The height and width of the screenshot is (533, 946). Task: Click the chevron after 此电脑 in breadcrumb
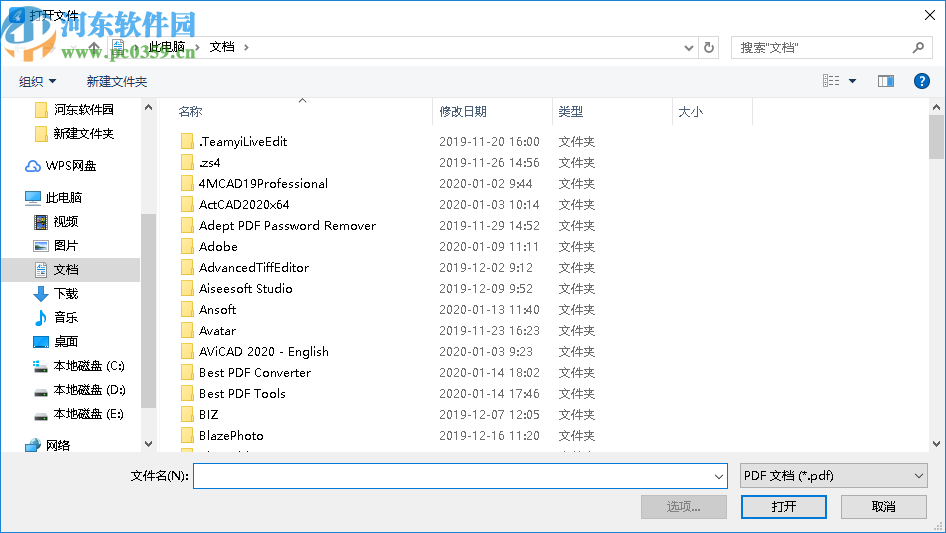point(197,47)
